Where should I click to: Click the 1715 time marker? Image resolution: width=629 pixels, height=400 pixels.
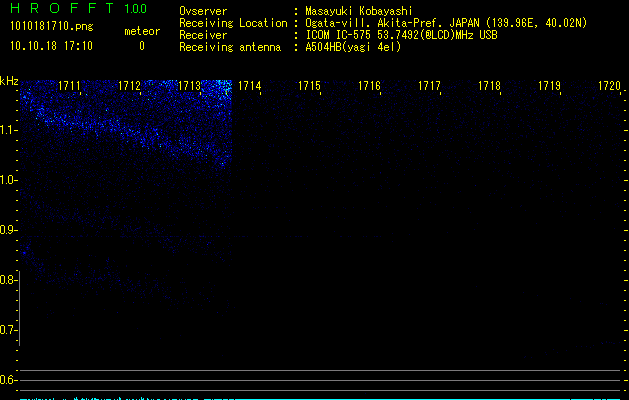click(x=309, y=86)
